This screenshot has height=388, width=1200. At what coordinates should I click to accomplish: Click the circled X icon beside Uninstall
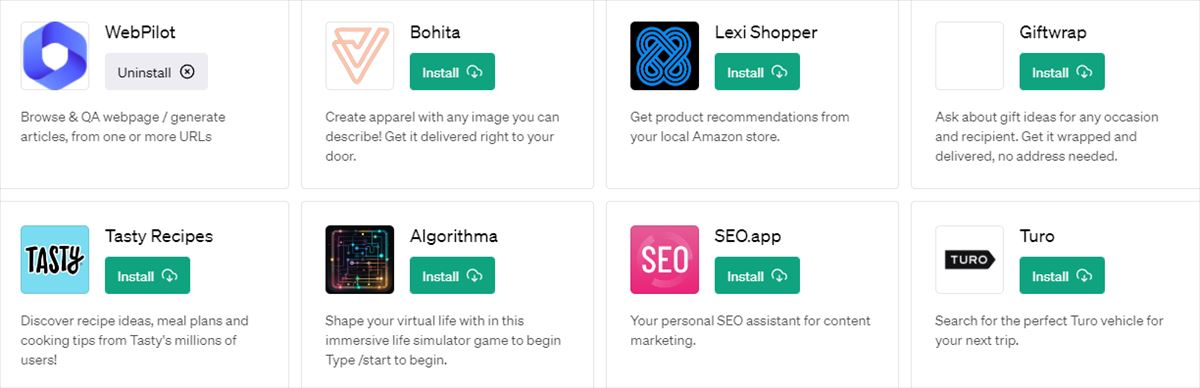click(188, 72)
